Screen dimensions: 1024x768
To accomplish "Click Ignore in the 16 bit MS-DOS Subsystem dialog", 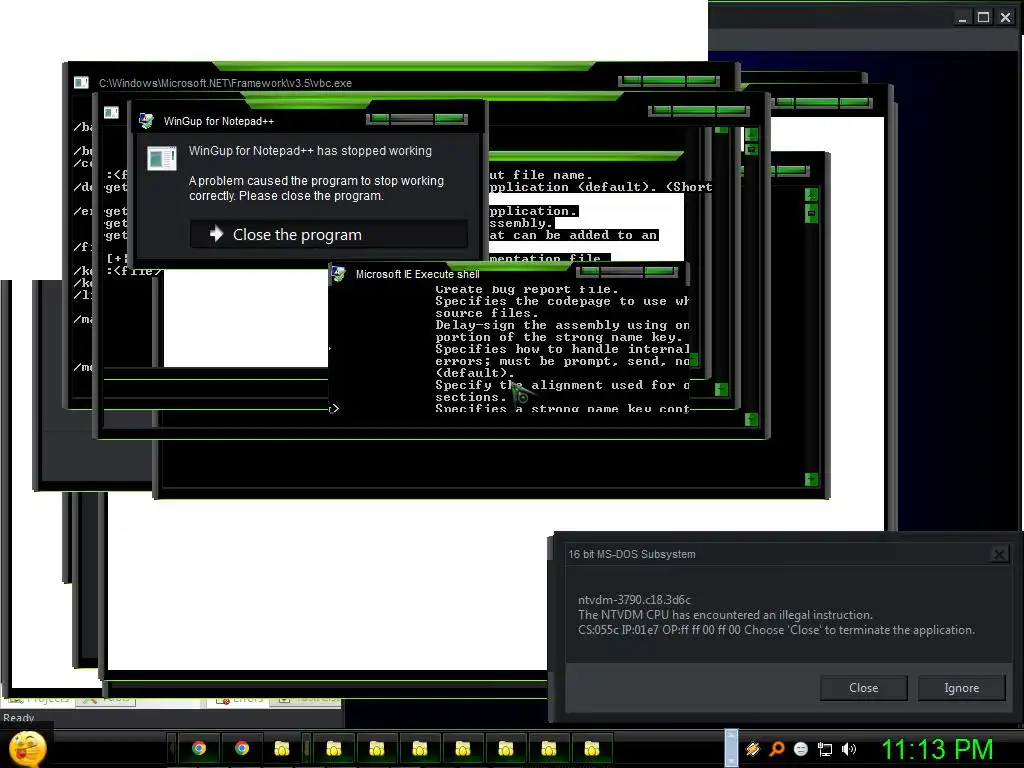I will click(961, 688).
